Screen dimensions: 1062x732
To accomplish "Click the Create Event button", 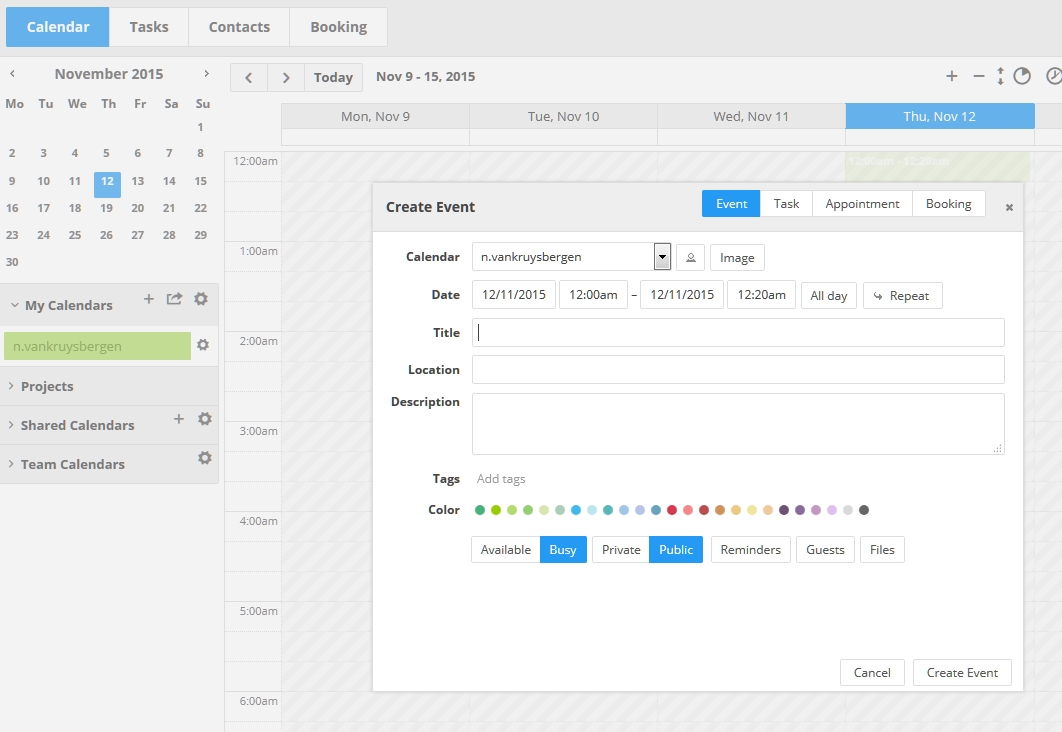I will 962,672.
